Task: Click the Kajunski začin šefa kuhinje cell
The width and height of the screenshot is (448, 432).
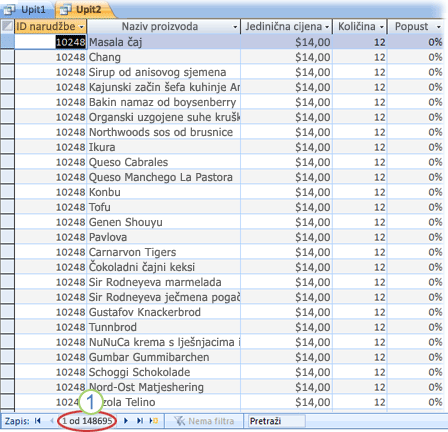Action: pos(164,87)
